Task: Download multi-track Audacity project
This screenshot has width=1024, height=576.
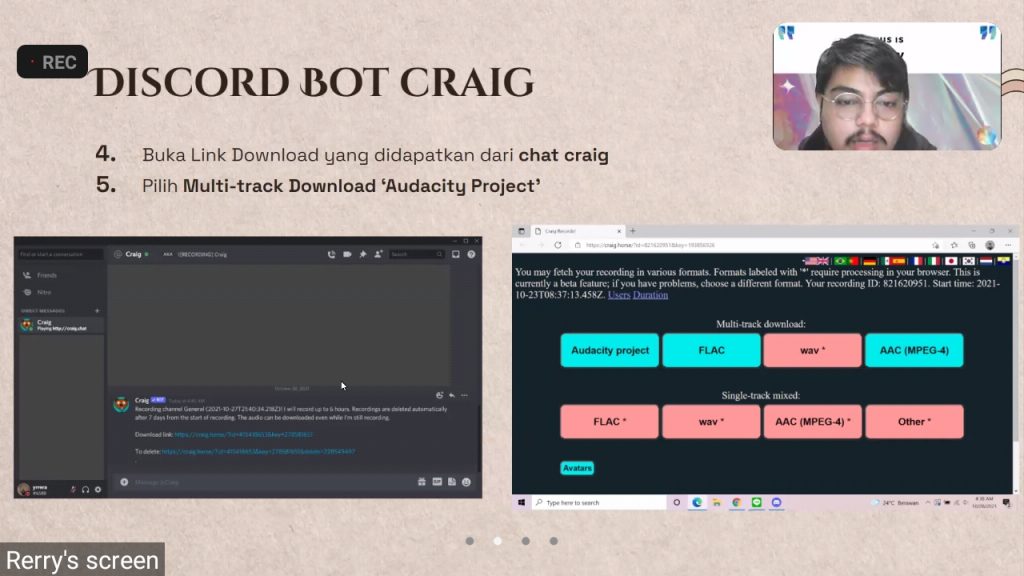Action: 610,350
